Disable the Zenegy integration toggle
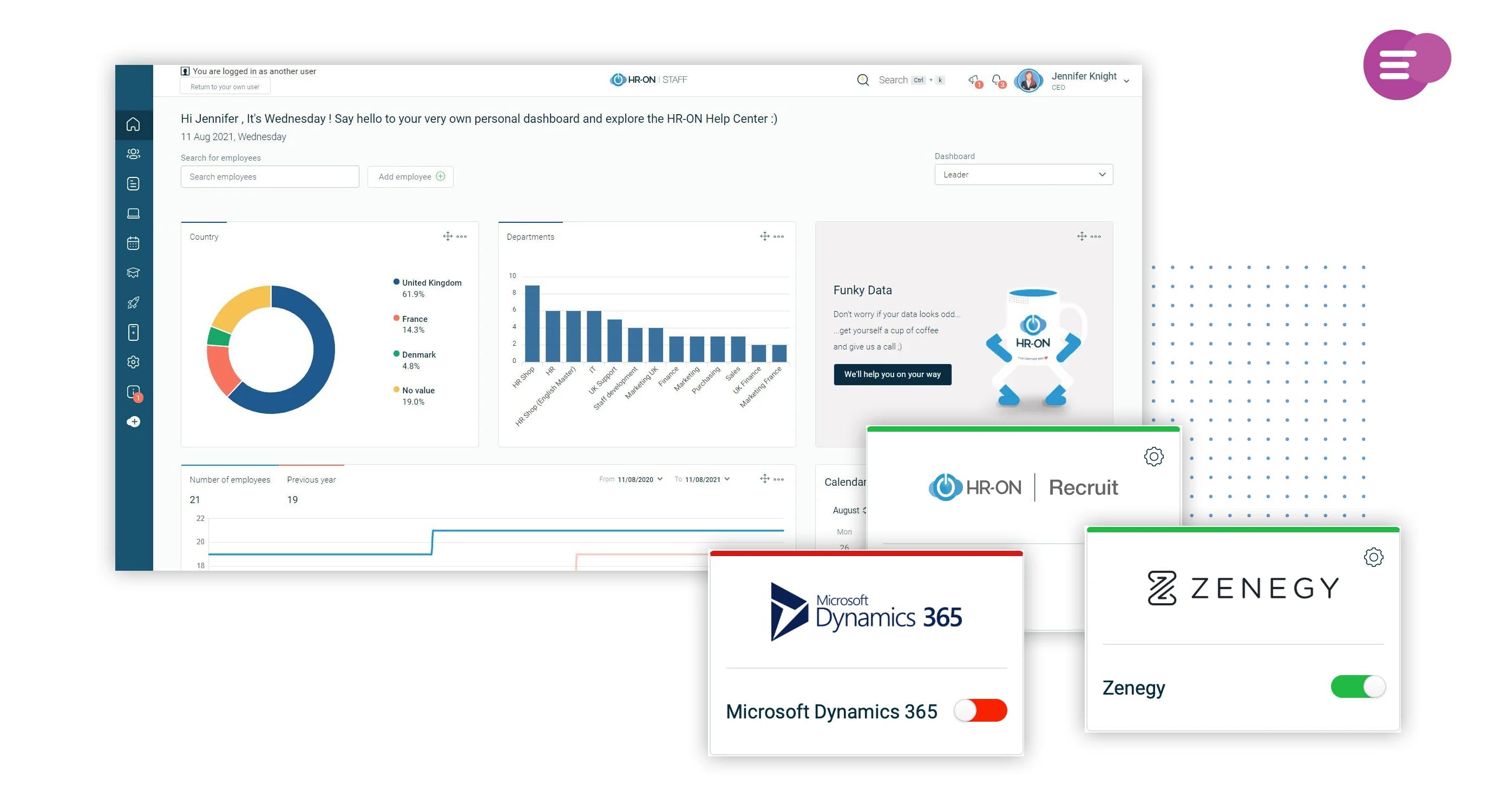This screenshot has height=812, width=1488. 1358,687
